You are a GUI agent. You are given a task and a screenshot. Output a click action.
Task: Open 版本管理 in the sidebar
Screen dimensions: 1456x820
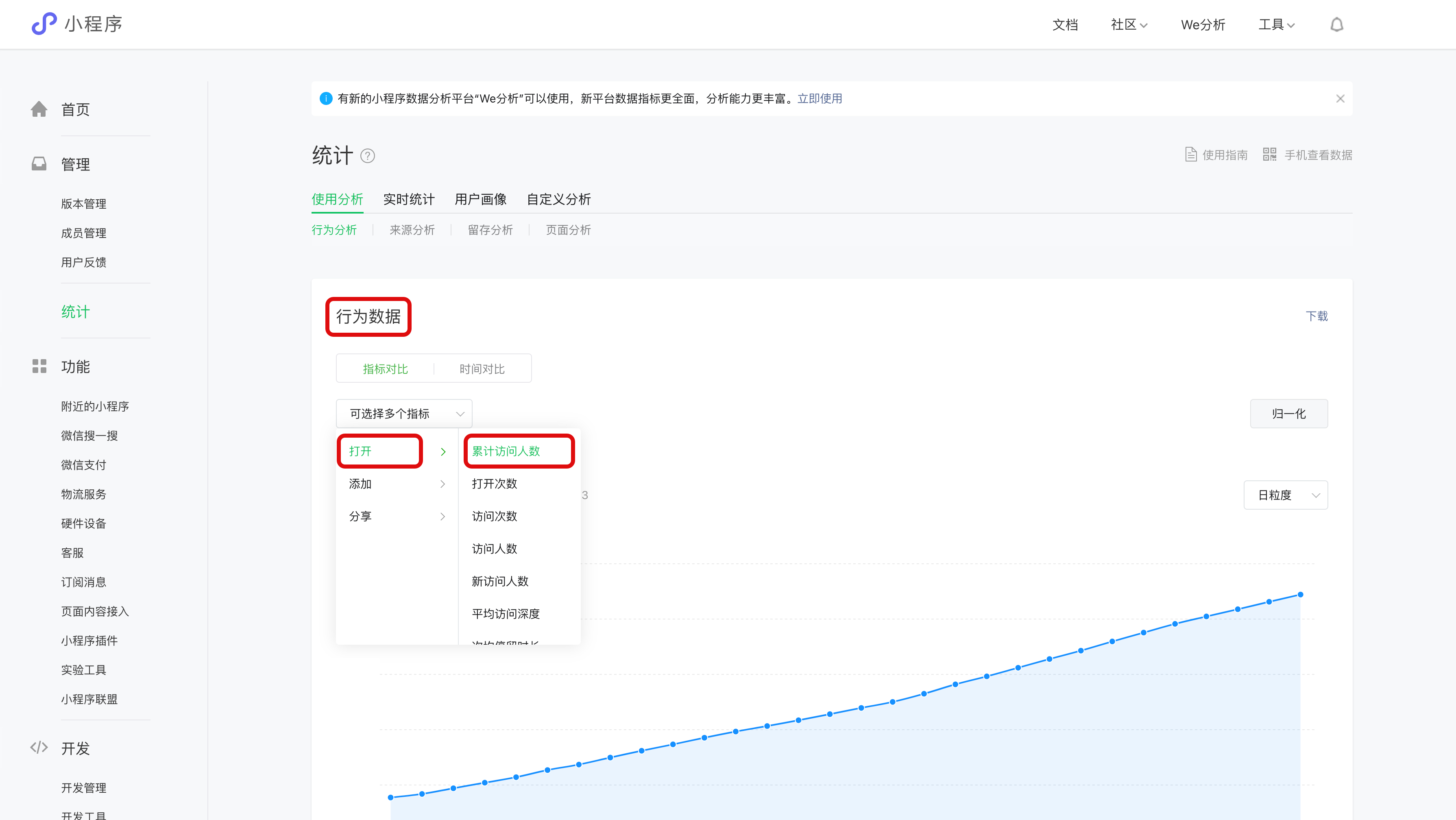pyautogui.click(x=84, y=203)
